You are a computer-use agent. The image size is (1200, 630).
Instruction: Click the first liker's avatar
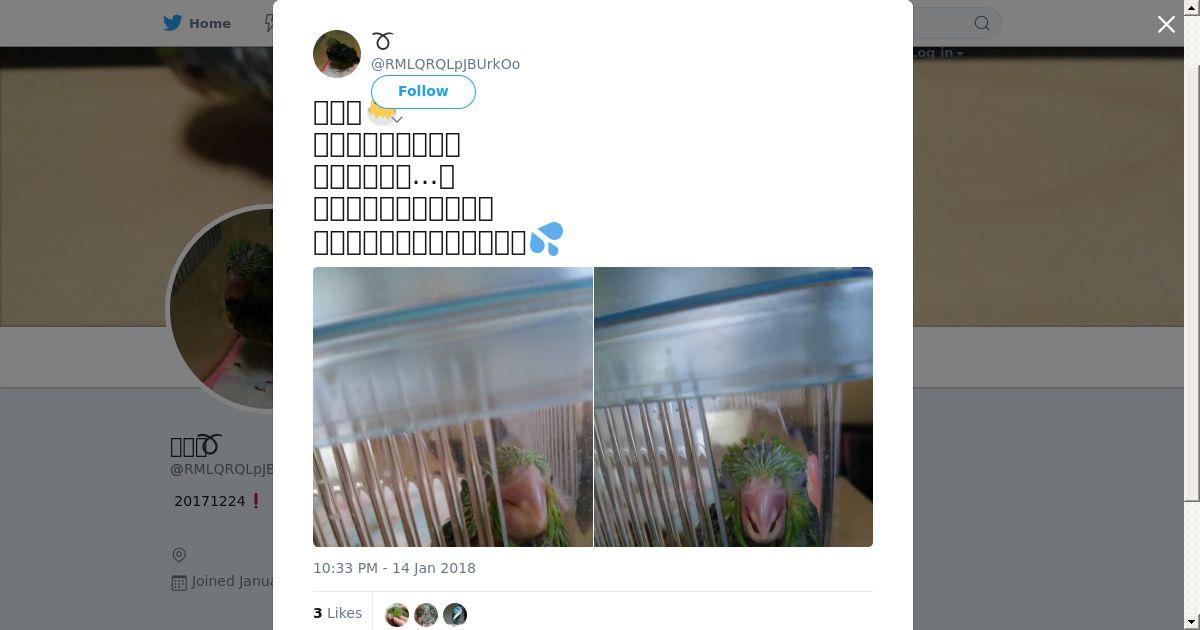click(397, 614)
